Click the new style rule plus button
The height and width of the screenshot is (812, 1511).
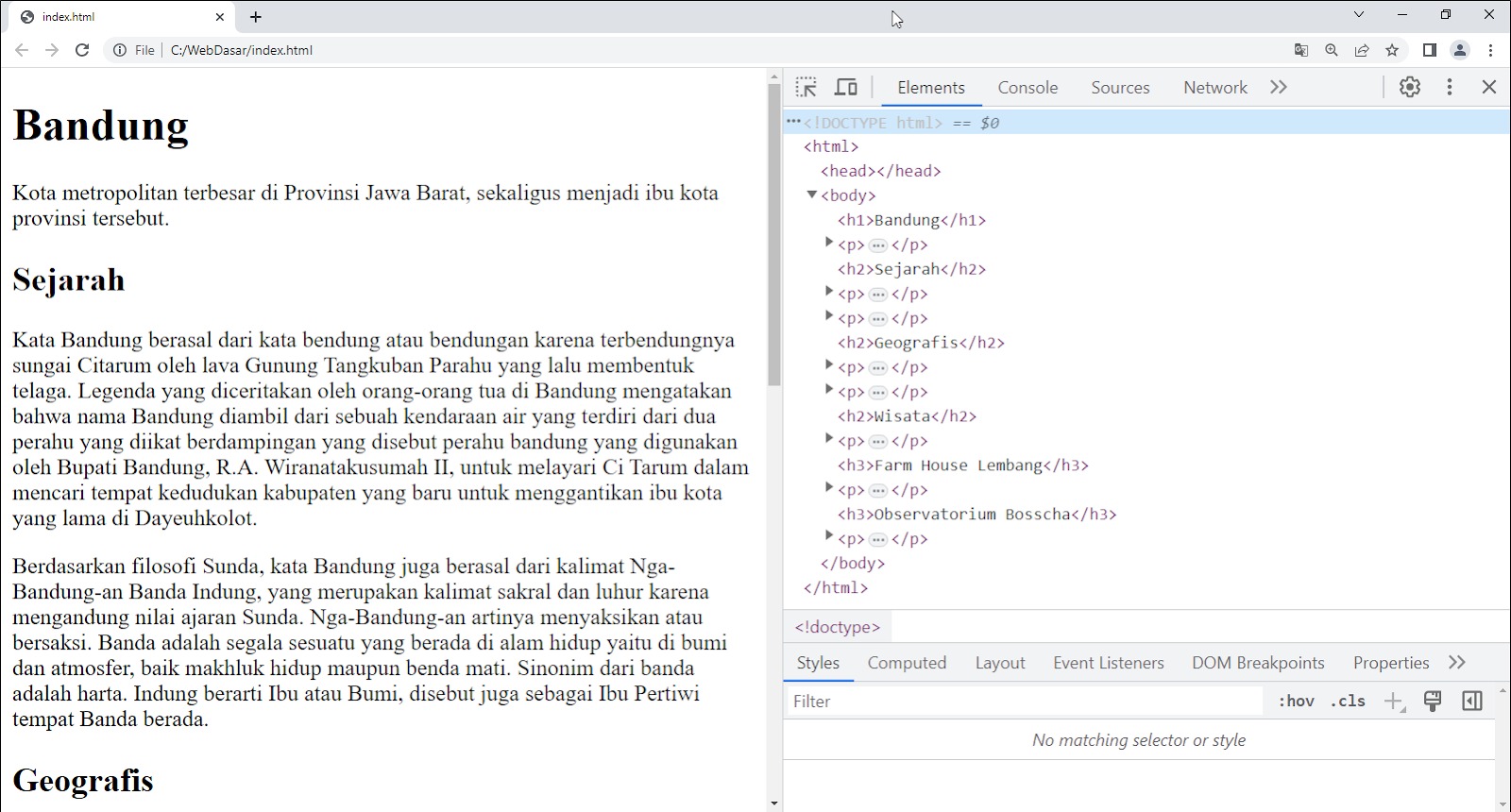(1393, 701)
